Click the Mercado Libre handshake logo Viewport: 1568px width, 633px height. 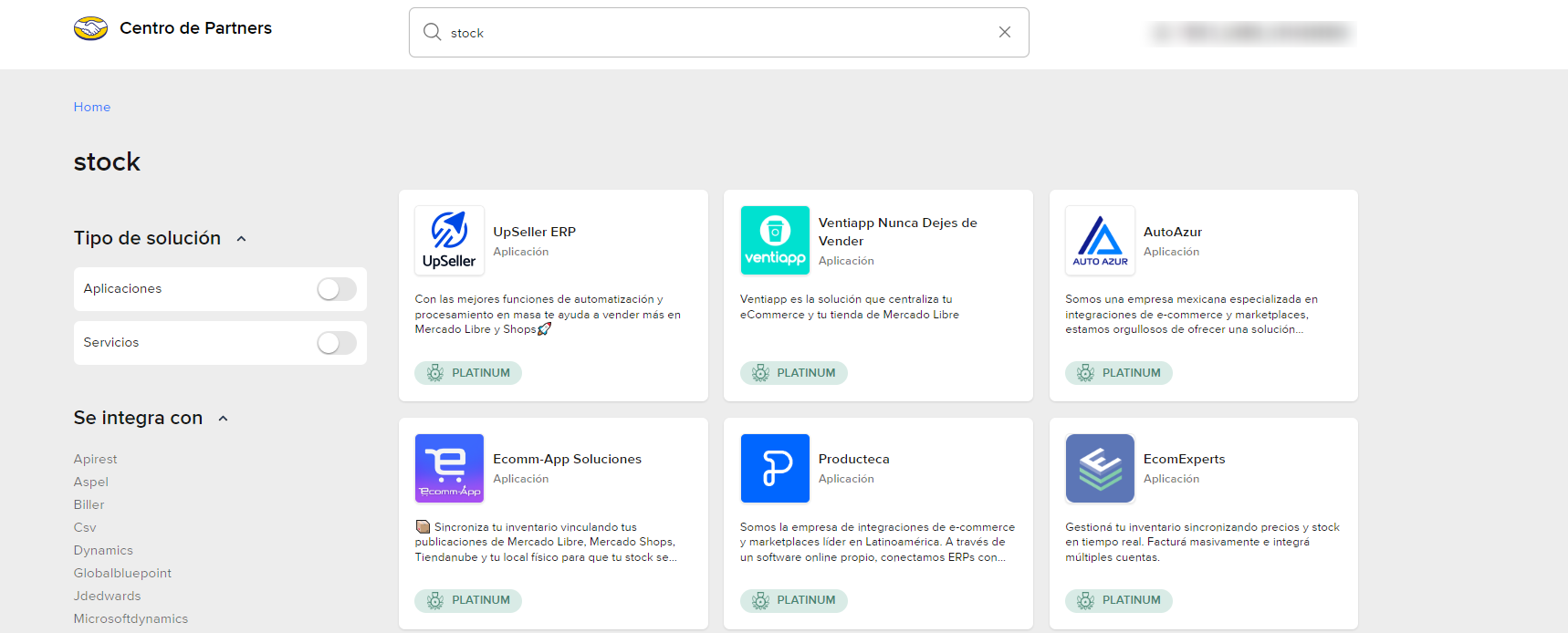coord(90,28)
